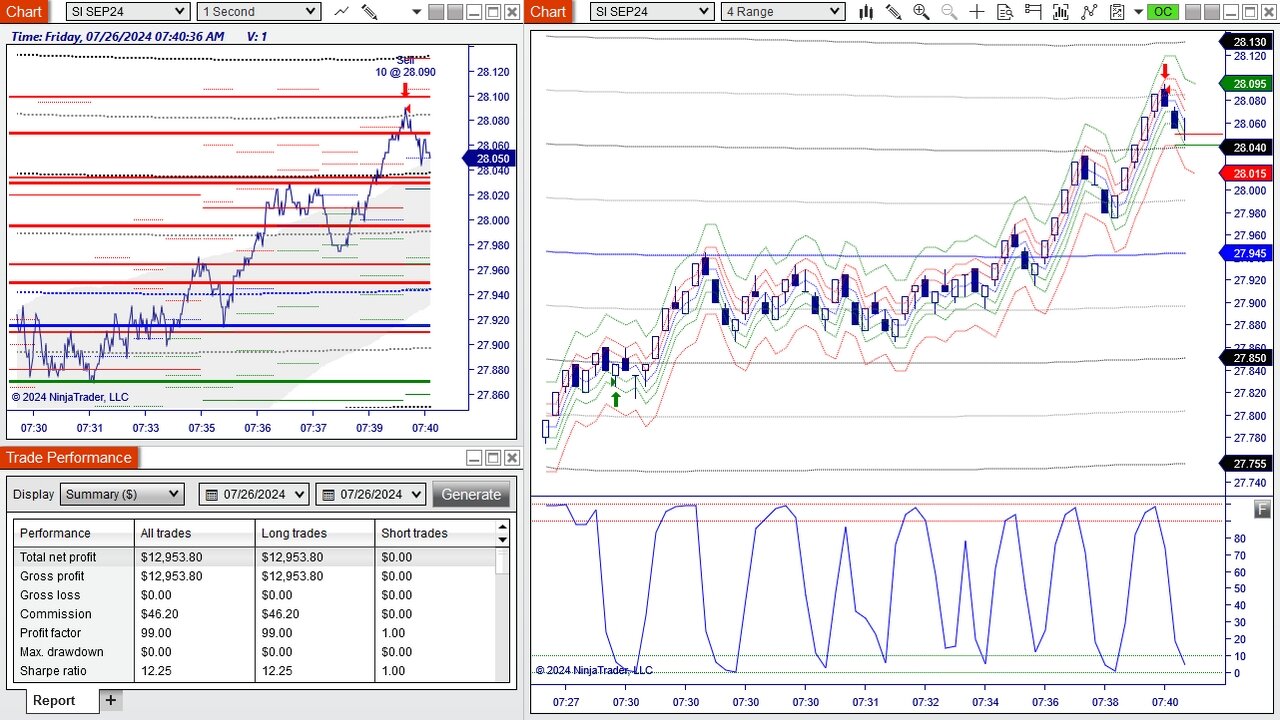Viewport: 1280px width, 720px height.
Task: Open SI SEP24 instrument dropdown in right chart
Action: pos(651,12)
